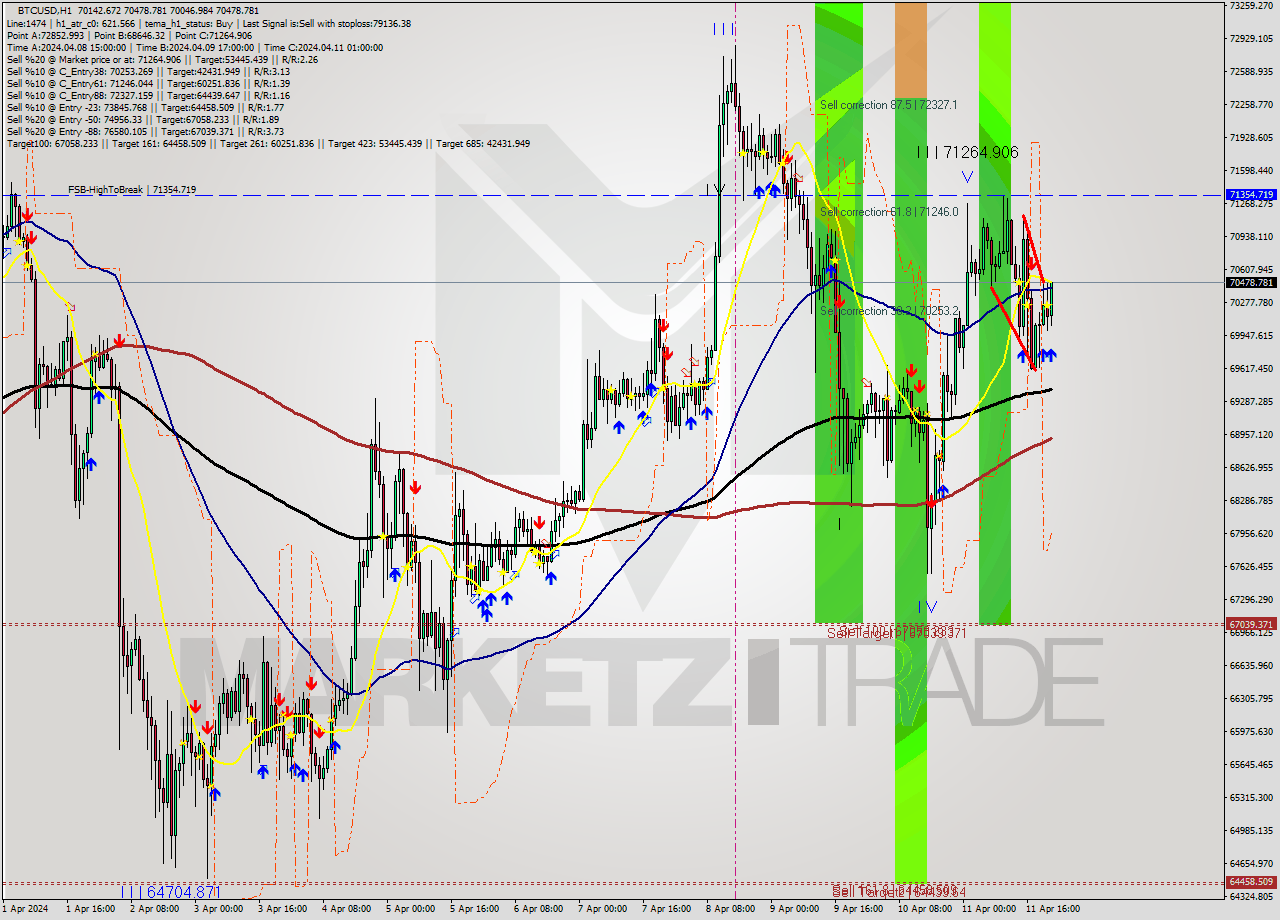1280x920 pixels.
Task: Select the 'Sell %20 @ Entry -88' line
Action: (145, 131)
